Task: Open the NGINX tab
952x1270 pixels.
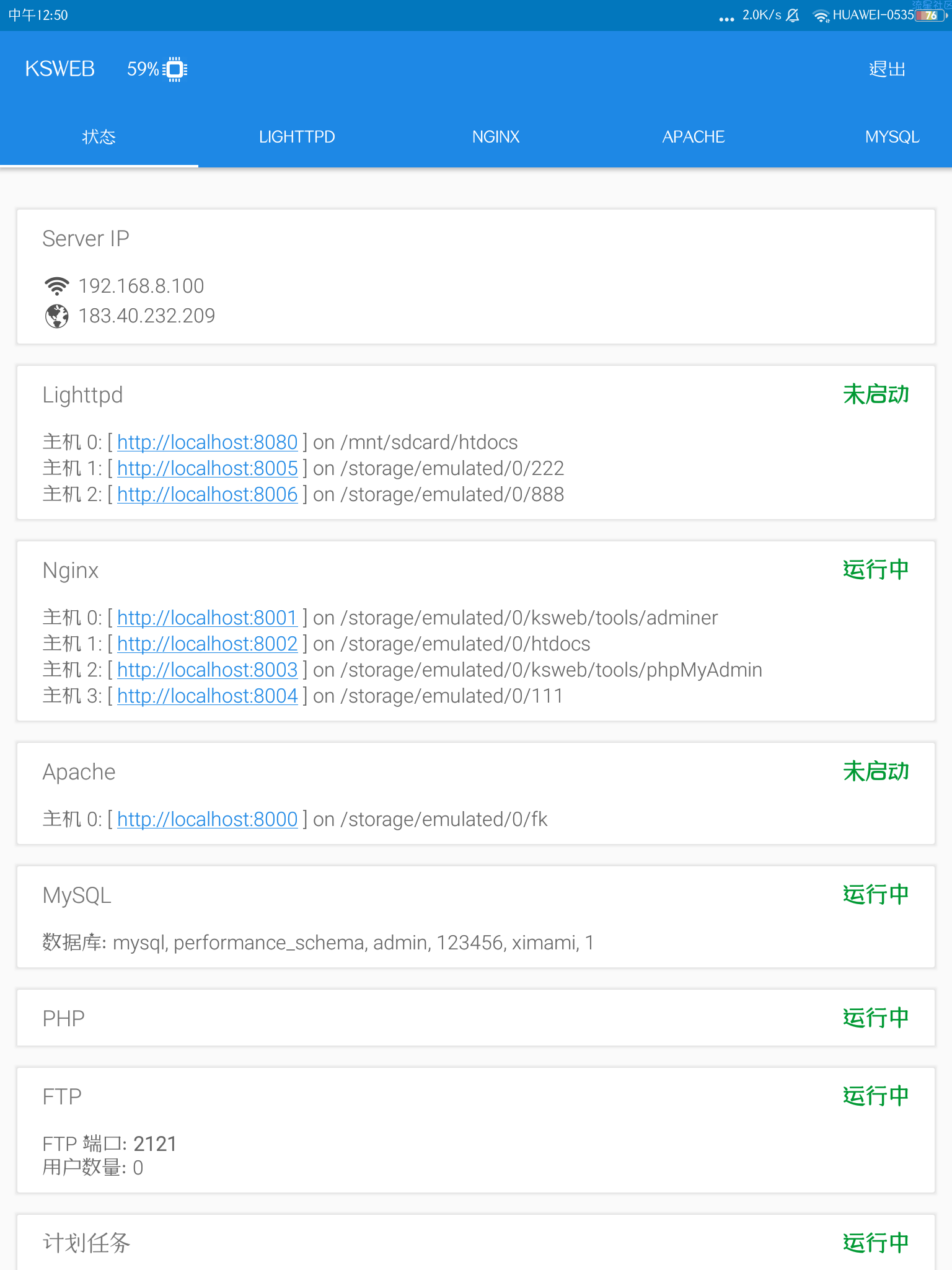Action: pos(496,137)
